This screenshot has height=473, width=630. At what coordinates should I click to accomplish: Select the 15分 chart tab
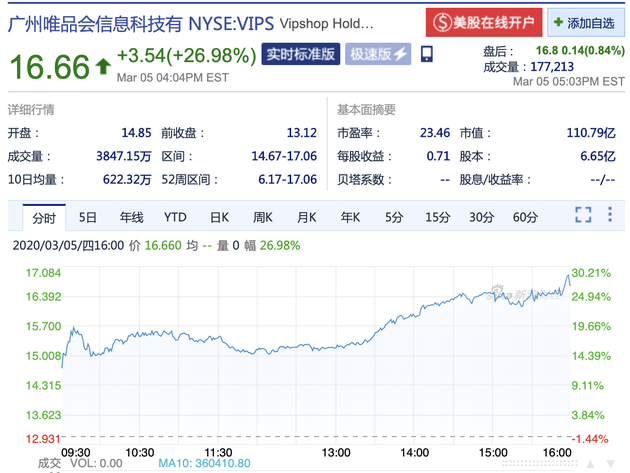click(438, 217)
